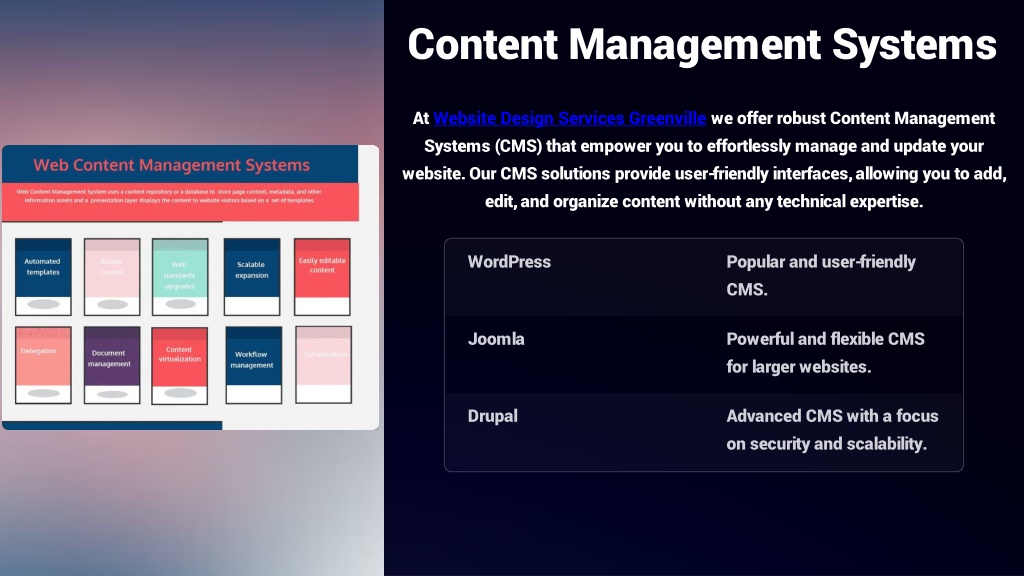
Task: Select the Scalable expansion card
Action: (x=252, y=277)
